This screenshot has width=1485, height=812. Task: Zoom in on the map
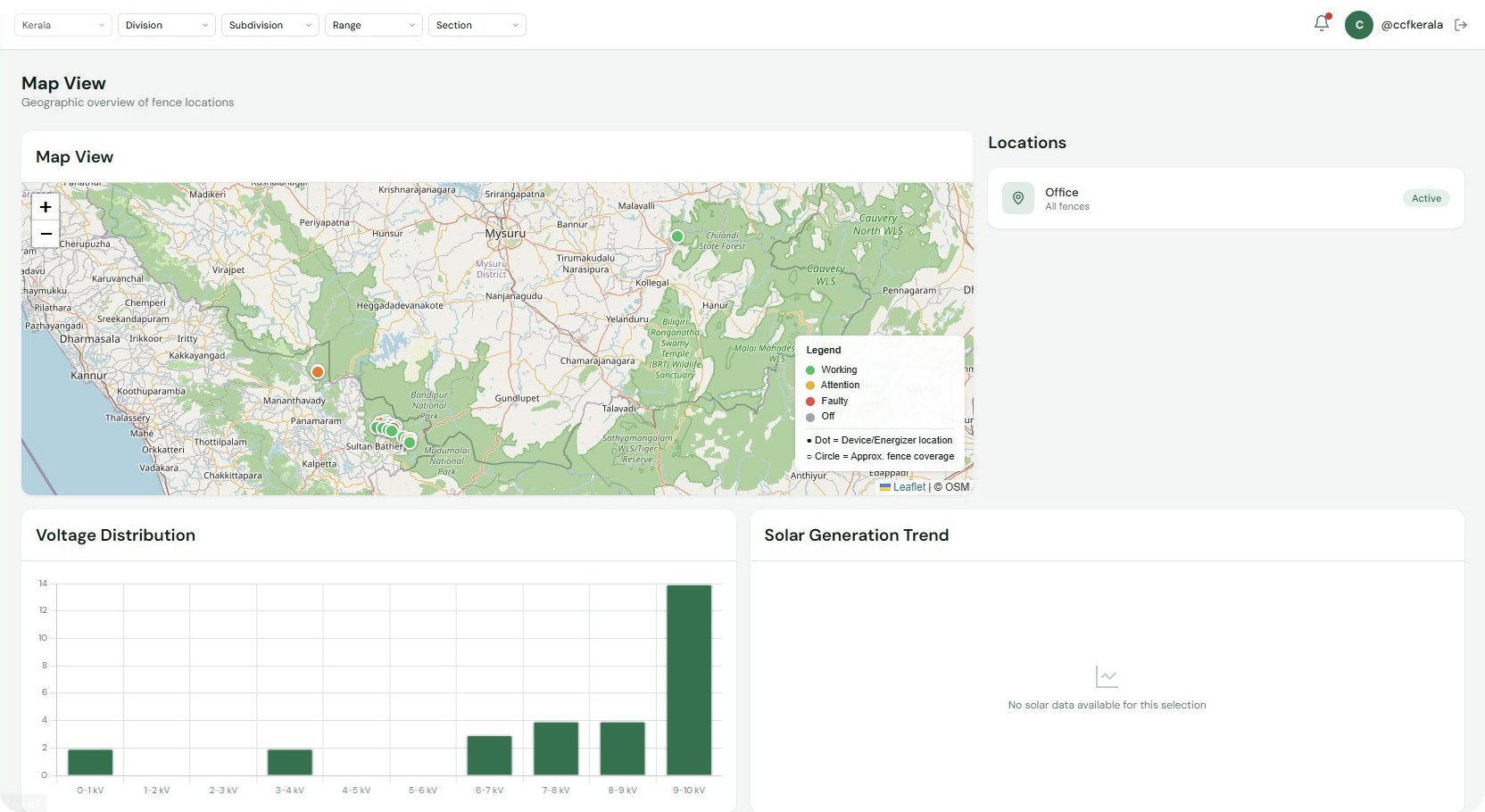pos(46,207)
